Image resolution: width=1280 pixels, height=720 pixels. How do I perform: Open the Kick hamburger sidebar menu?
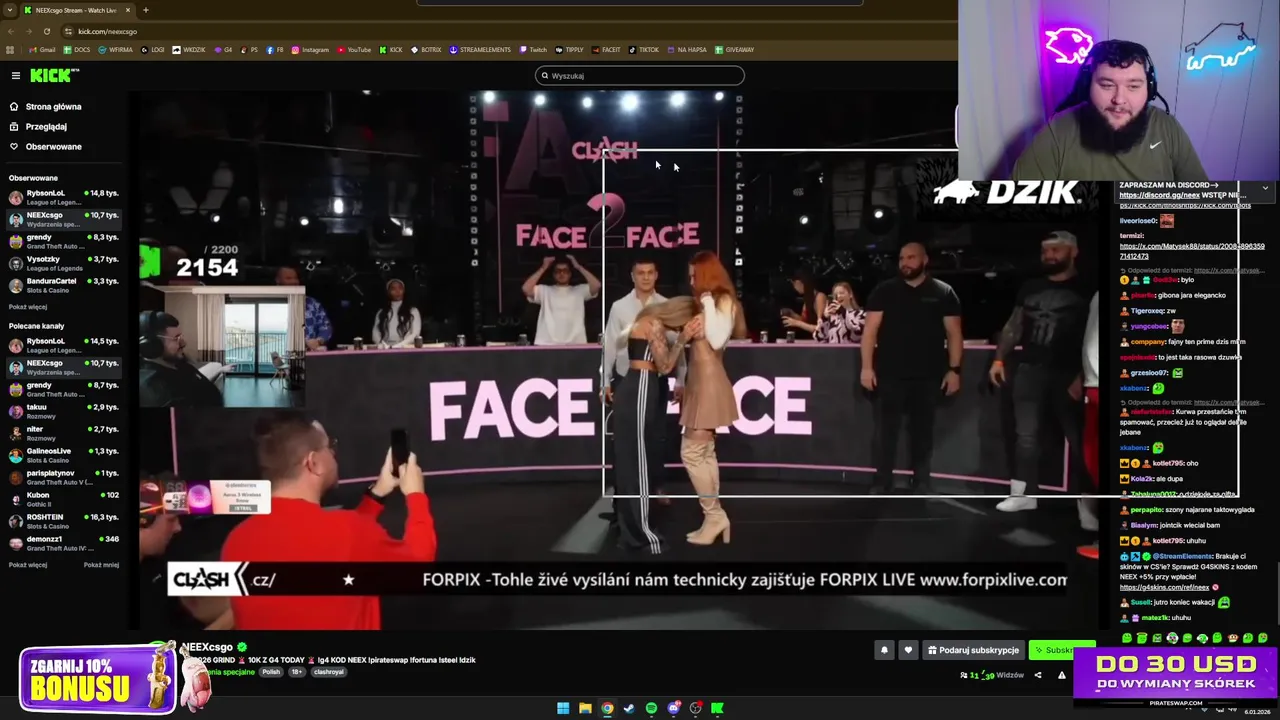coord(15,76)
